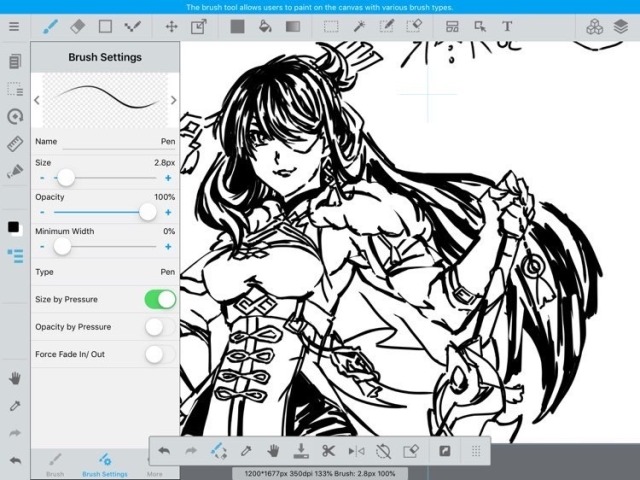Select the Gradient tool
This screenshot has height=480, width=640.
point(293,27)
